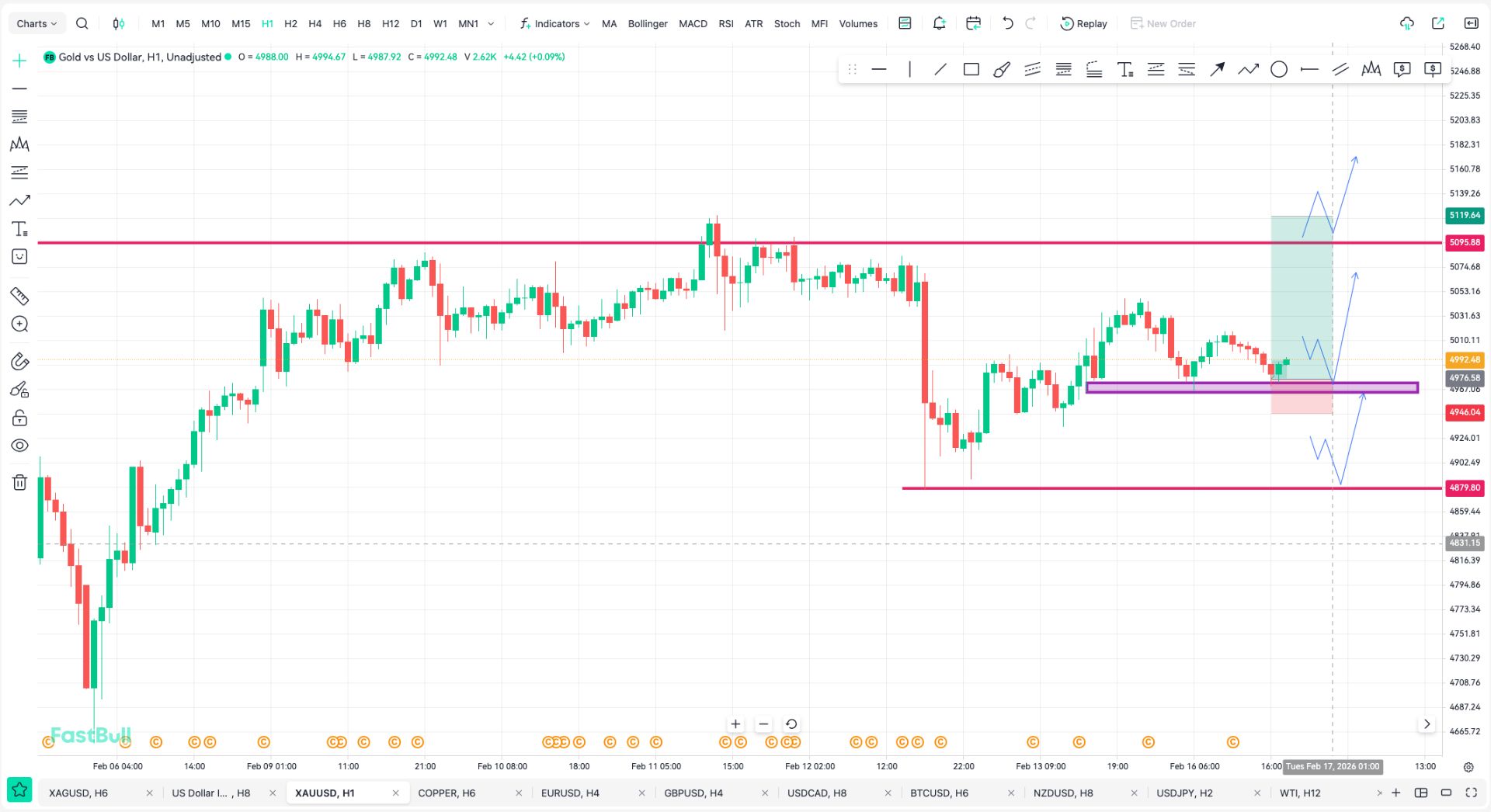This screenshot has width=1491, height=812.
Task: Open the ruler measure tool
Action: click(x=19, y=296)
